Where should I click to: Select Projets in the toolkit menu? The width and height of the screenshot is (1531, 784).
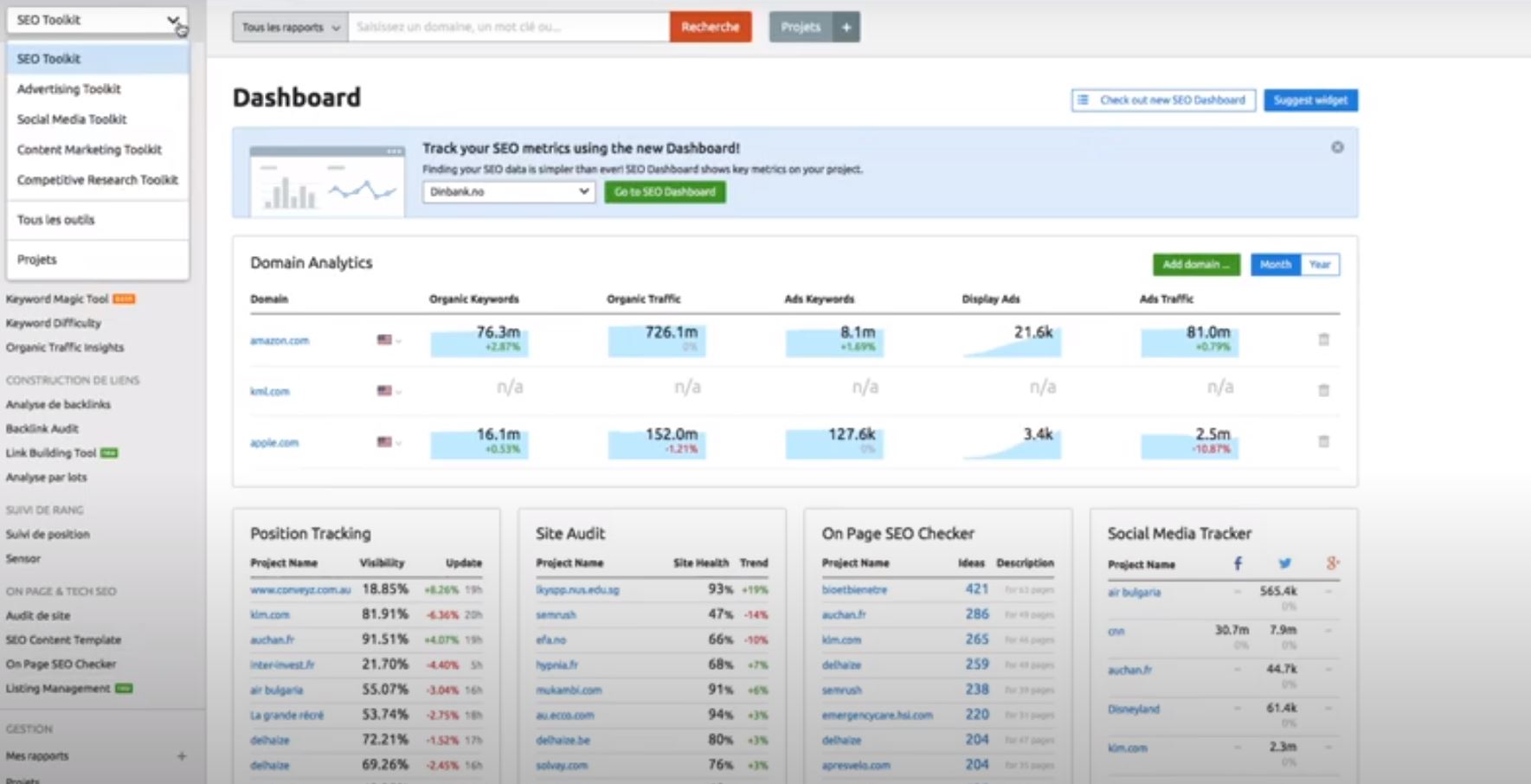[x=98, y=260]
